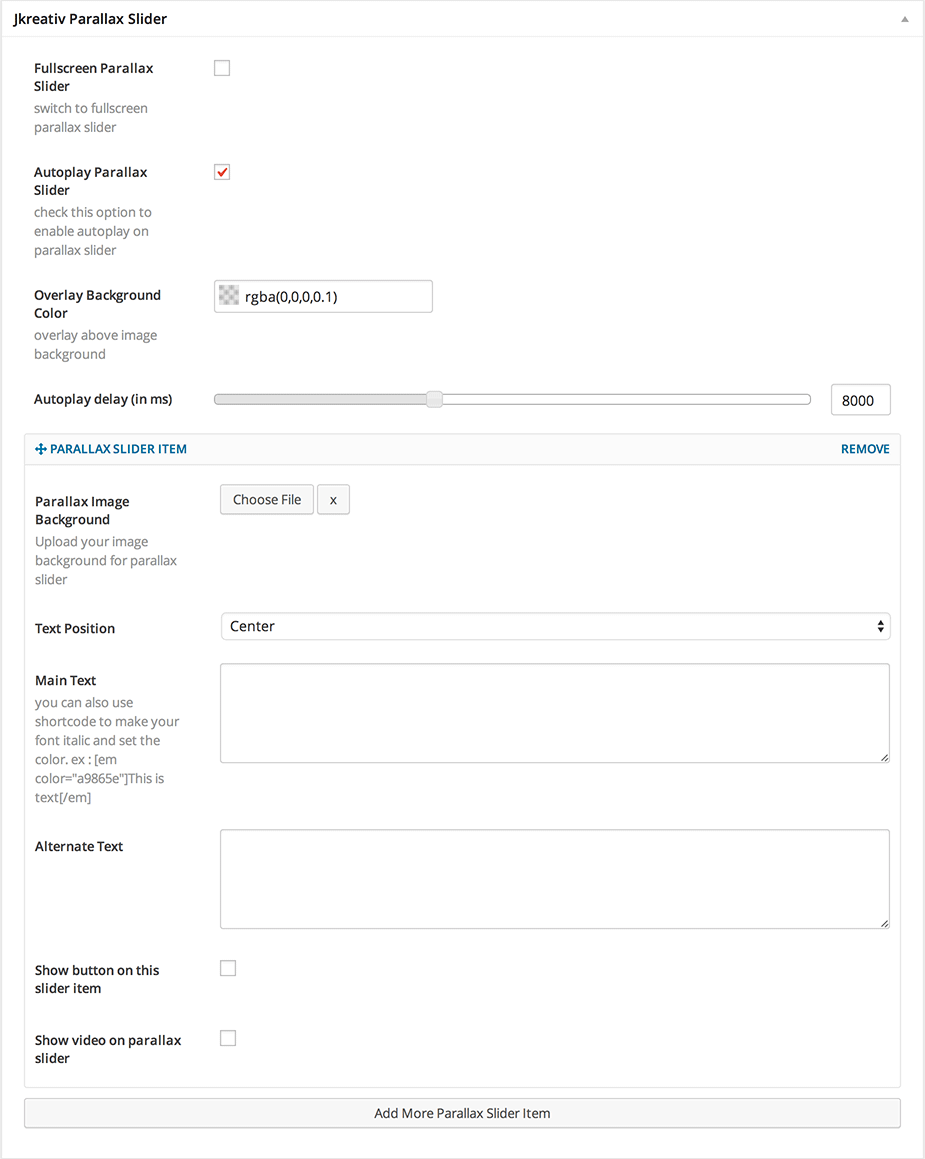This screenshot has width=925, height=1159.
Task: Click the Alternate Text resize grip corner
Action: pyautogui.click(x=884, y=924)
